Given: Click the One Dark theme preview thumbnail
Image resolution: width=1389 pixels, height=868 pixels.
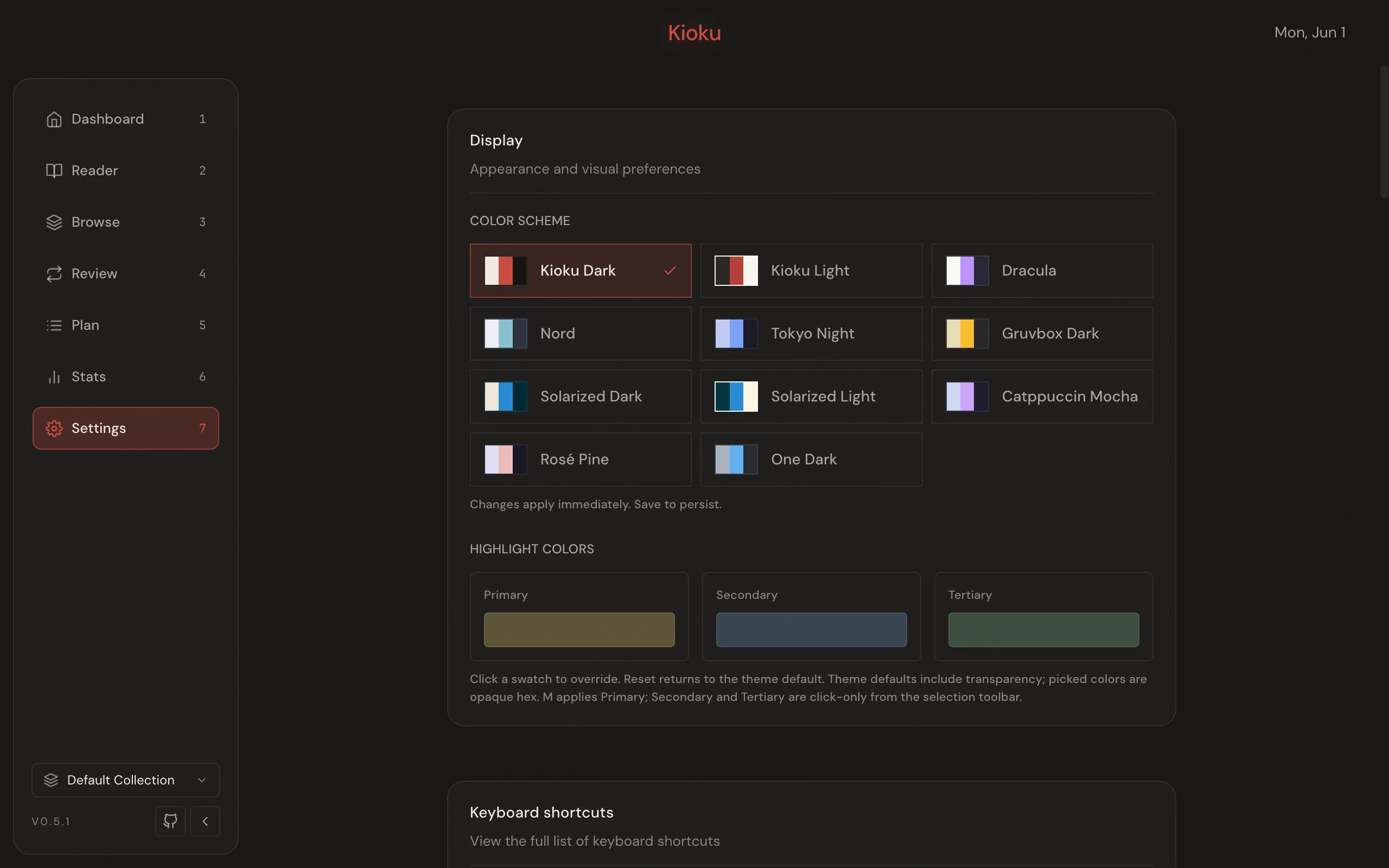Looking at the screenshot, I should point(736,459).
